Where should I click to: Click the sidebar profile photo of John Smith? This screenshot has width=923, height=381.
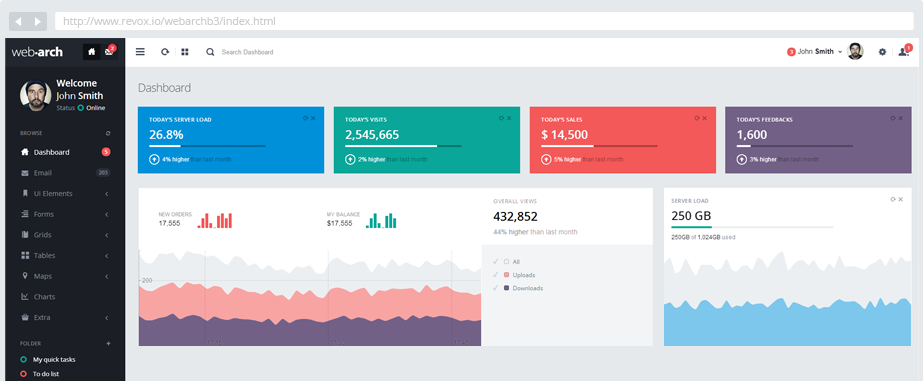(35, 95)
